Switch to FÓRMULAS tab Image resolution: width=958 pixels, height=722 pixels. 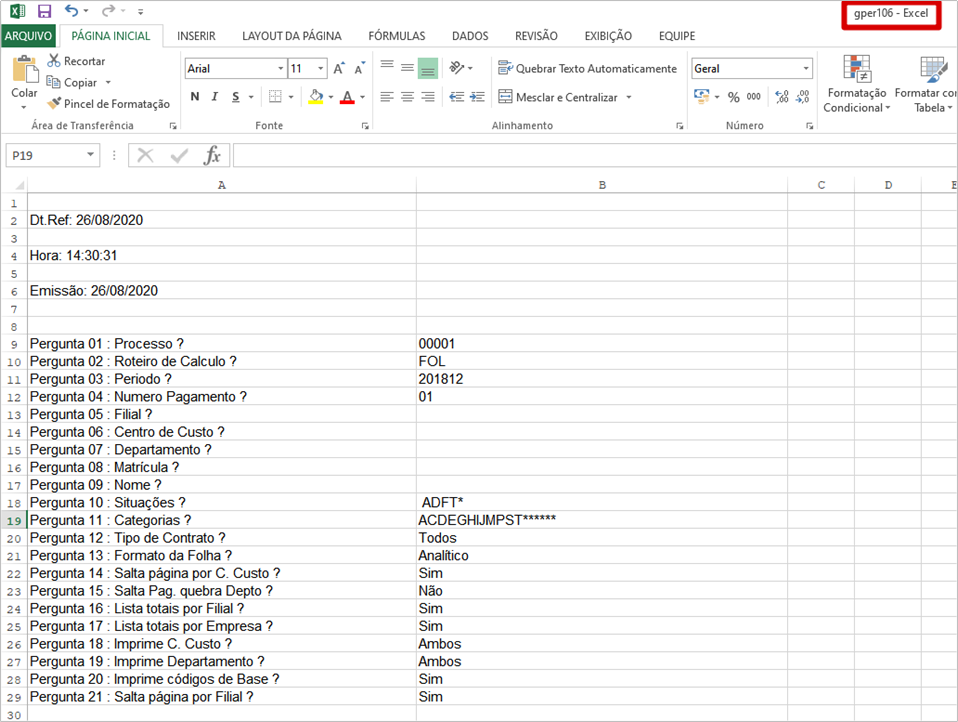[397, 36]
